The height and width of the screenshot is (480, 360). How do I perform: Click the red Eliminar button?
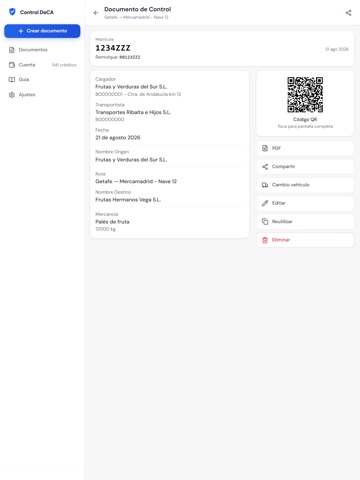pos(305,240)
